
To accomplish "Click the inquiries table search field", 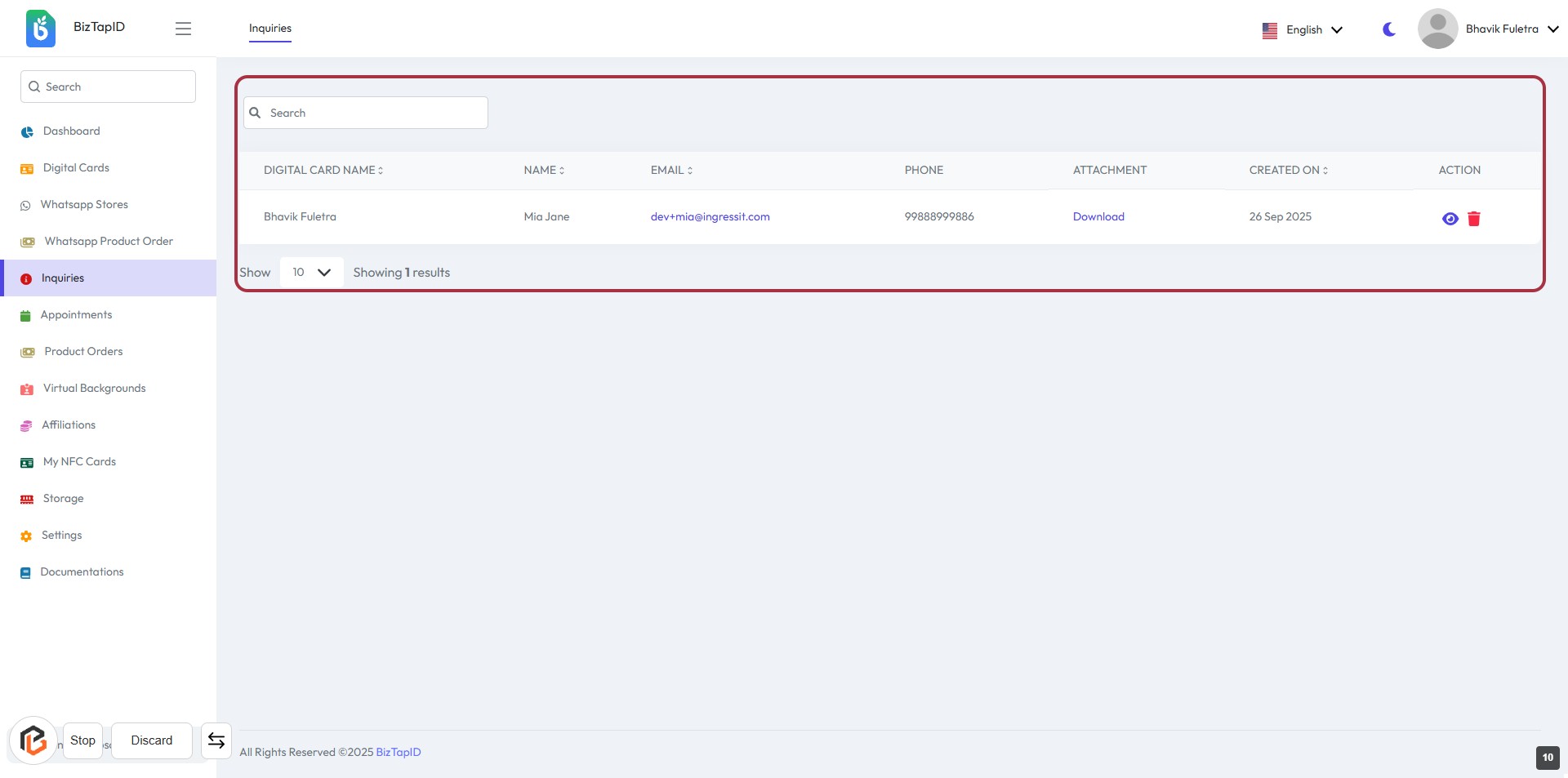I will [x=366, y=113].
